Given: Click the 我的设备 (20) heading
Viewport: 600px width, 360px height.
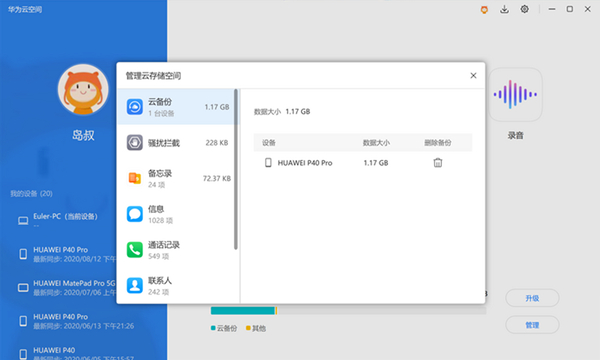Looking at the screenshot, I should point(31,194).
